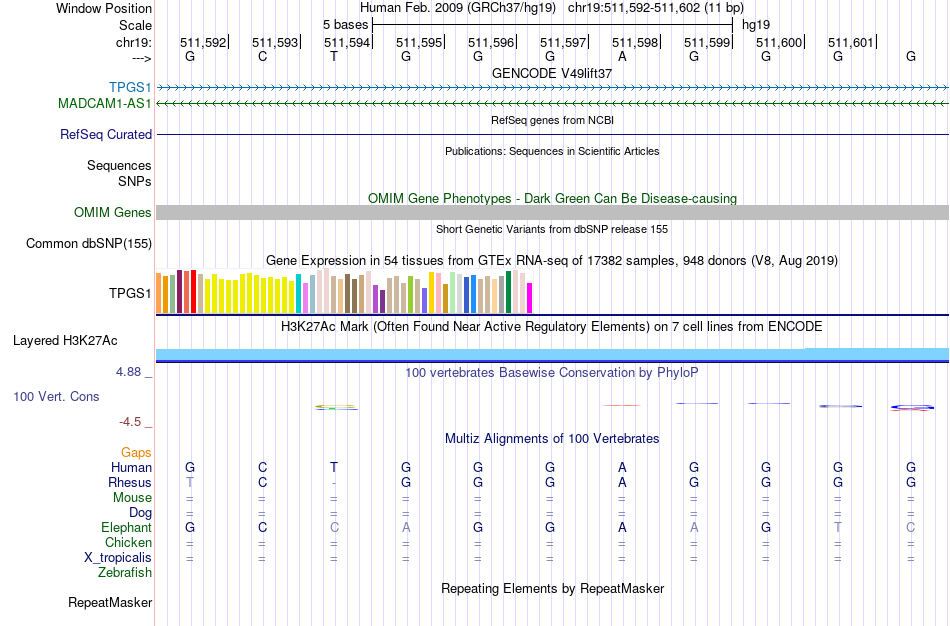
Task: Select the Chicken species label
Action: 128,542
